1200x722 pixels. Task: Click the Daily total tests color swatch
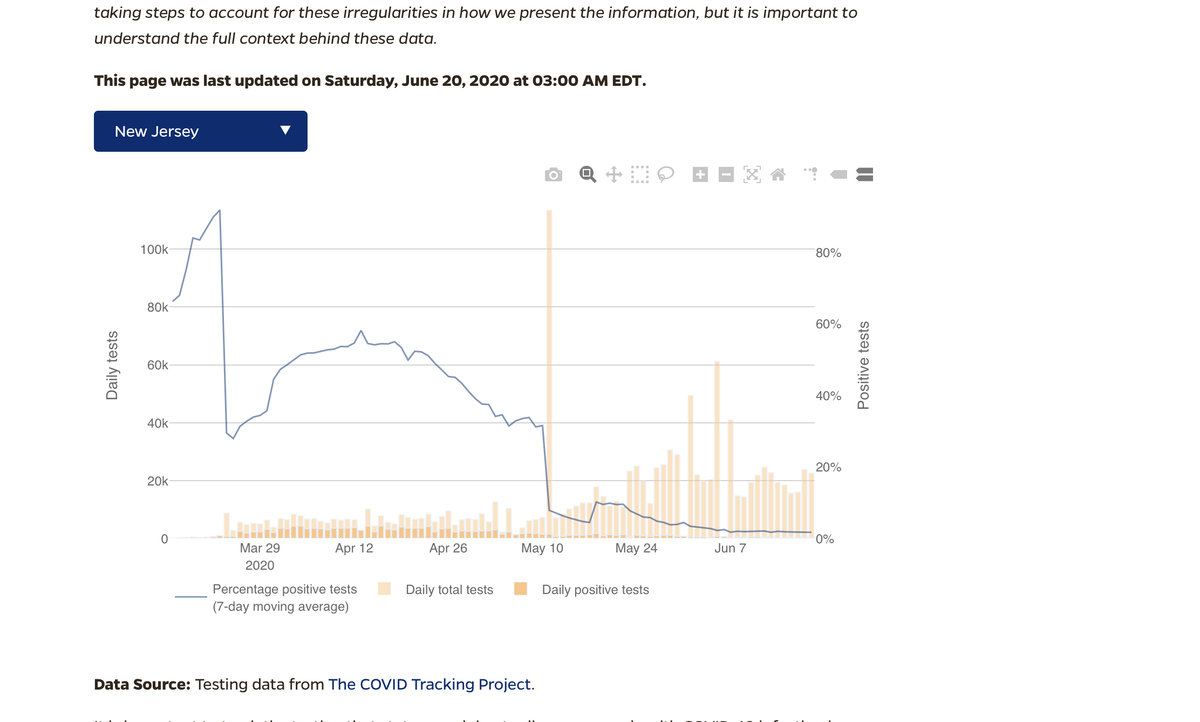click(384, 589)
